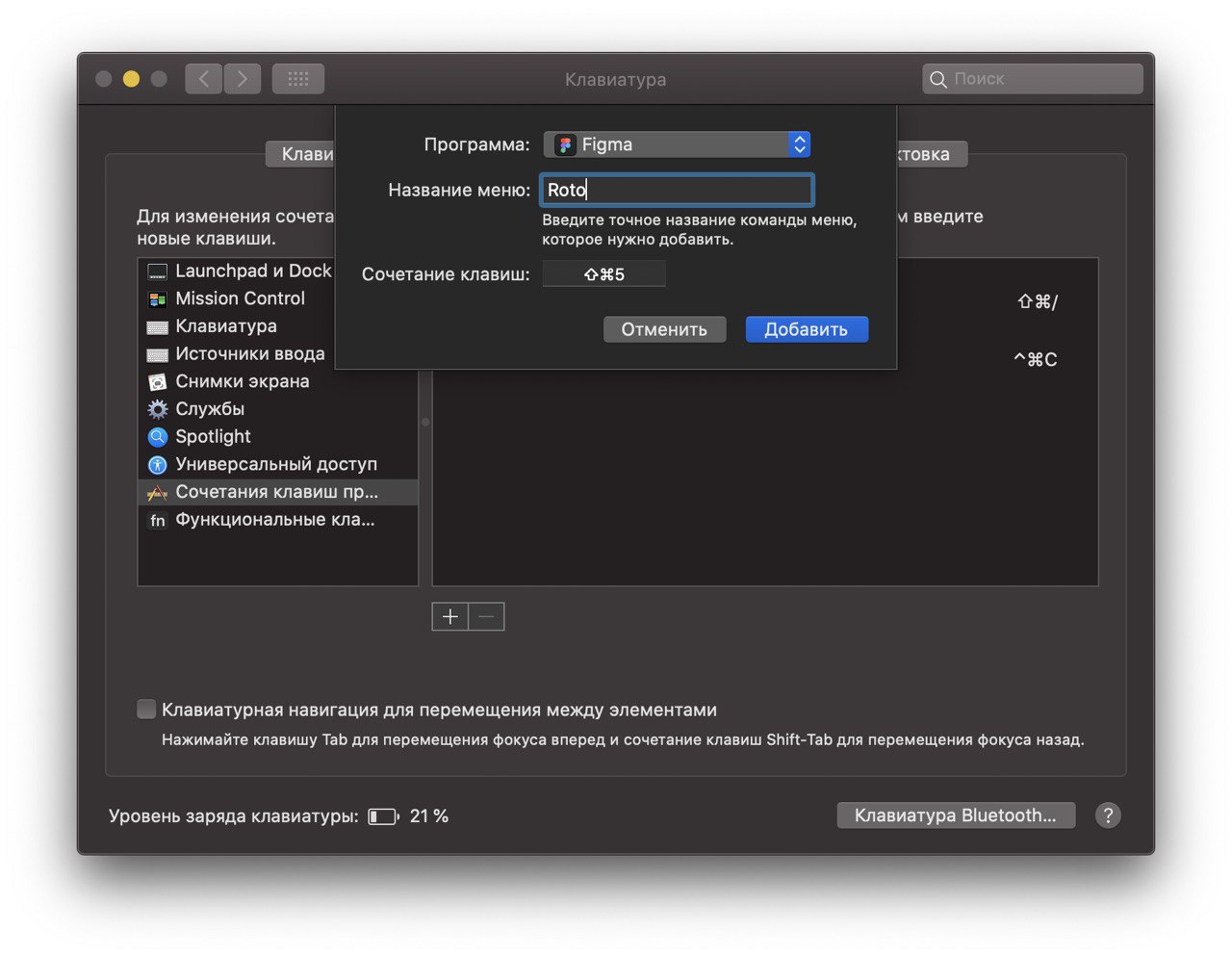This screenshot has width=1232, height=957.
Task: Click the Отменить button
Action: 664,329
